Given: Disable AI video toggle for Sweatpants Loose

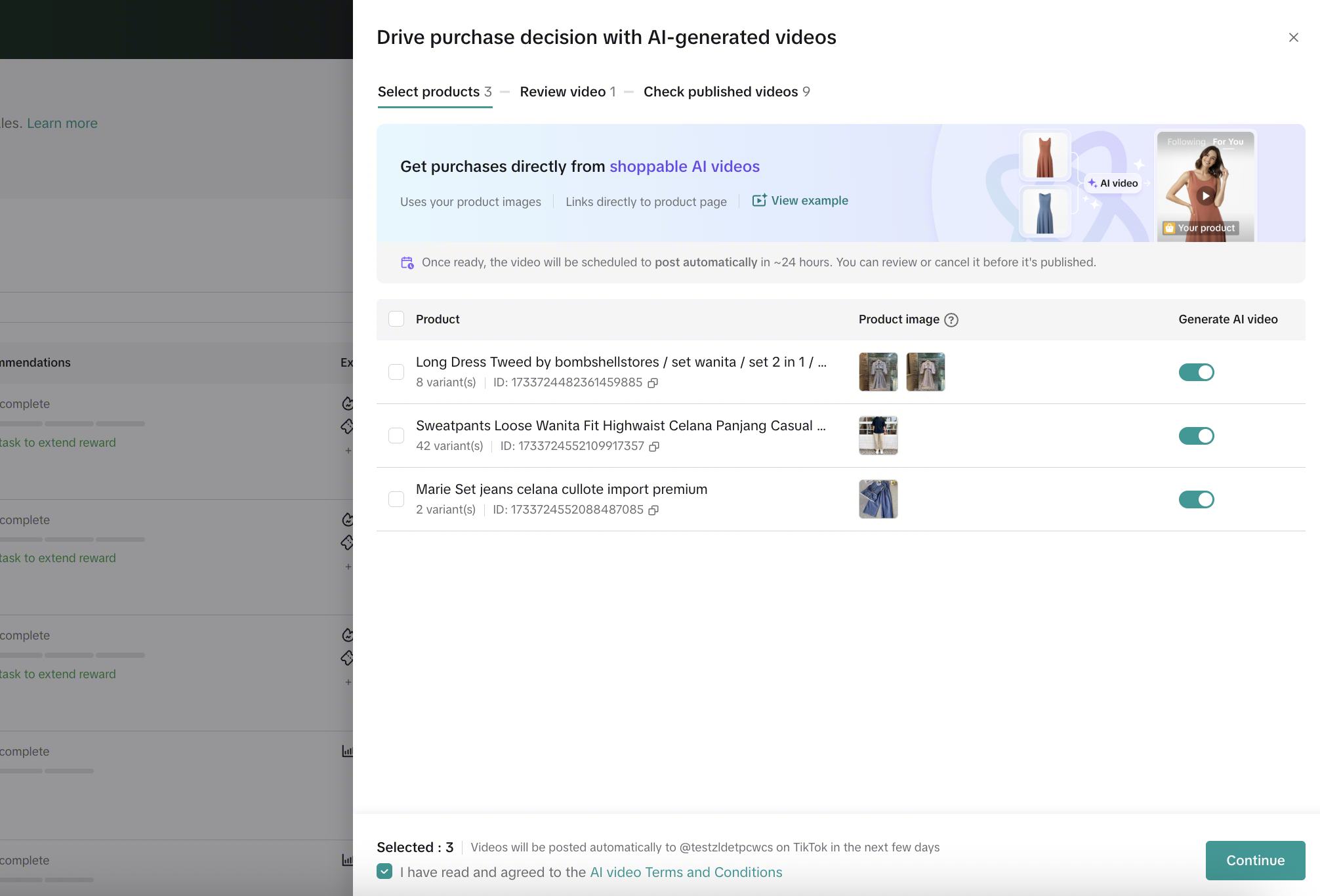Looking at the screenshot, I should click(x=1196, y=436).
